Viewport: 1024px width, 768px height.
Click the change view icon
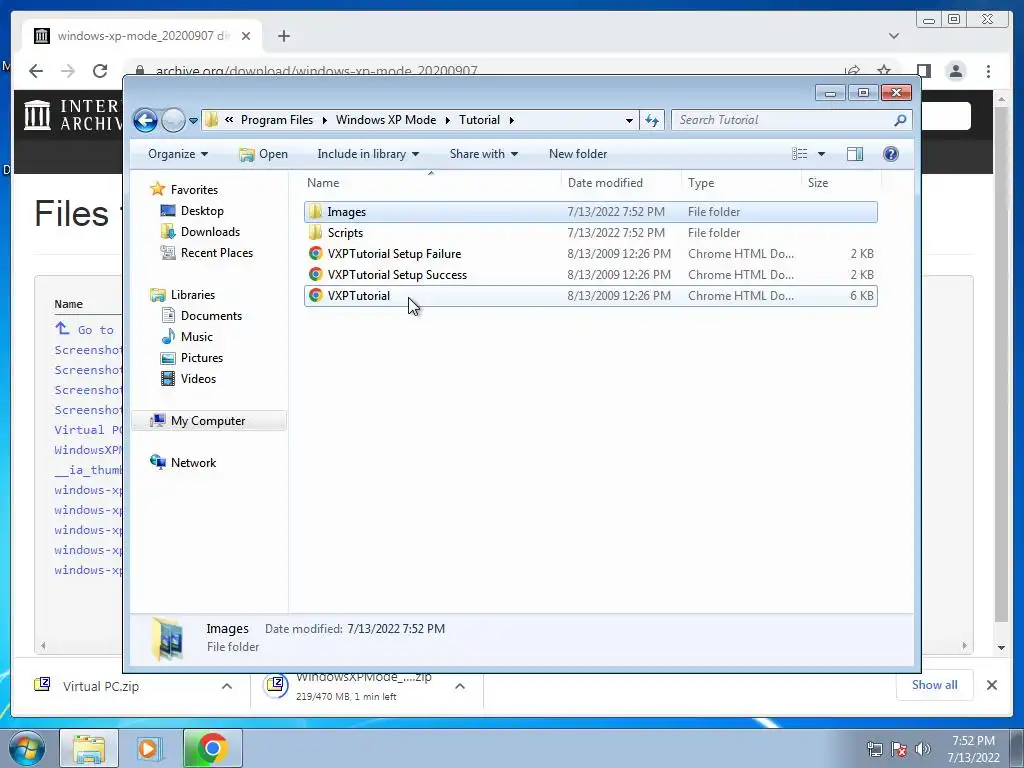coord(799,154)
